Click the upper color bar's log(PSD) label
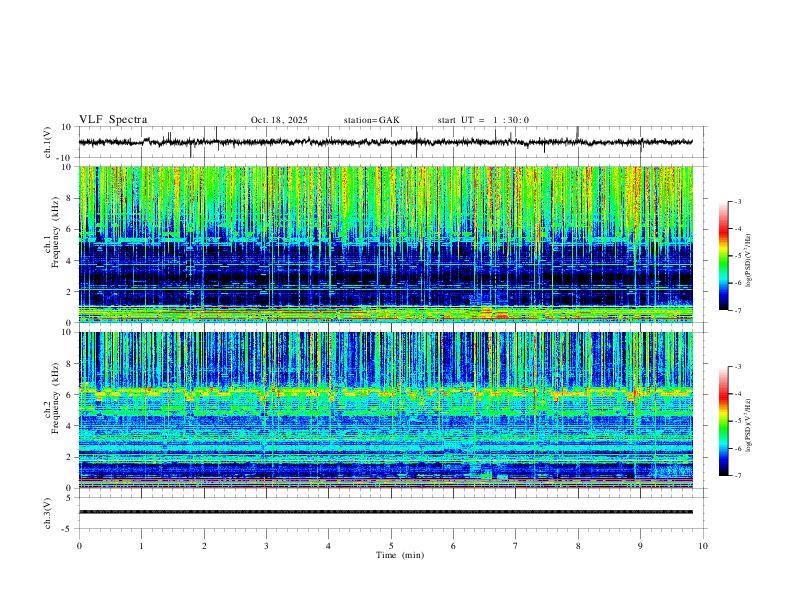Screen dimensions: 792x612 749,261
